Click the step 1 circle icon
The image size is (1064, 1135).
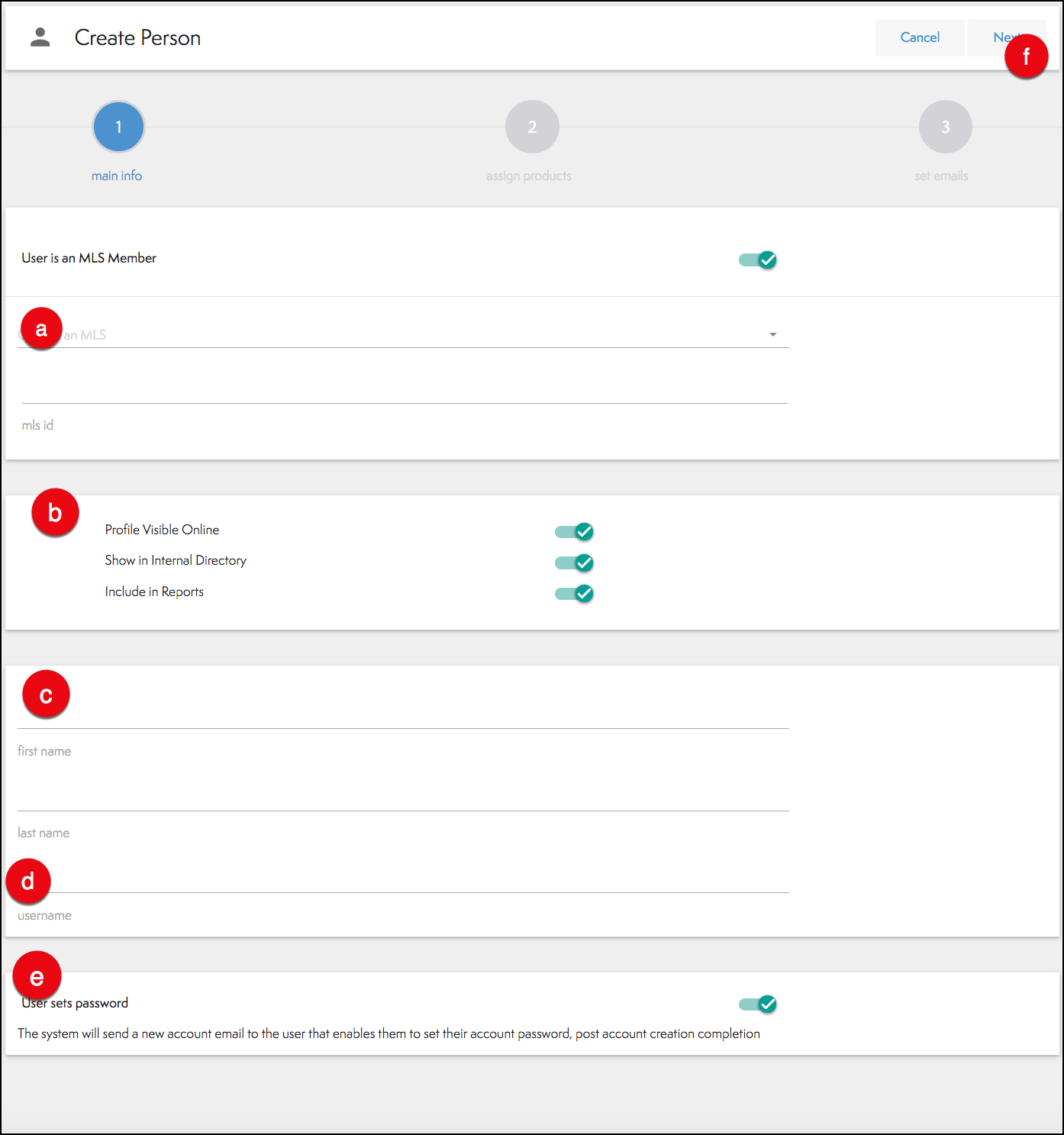[118, 127]
